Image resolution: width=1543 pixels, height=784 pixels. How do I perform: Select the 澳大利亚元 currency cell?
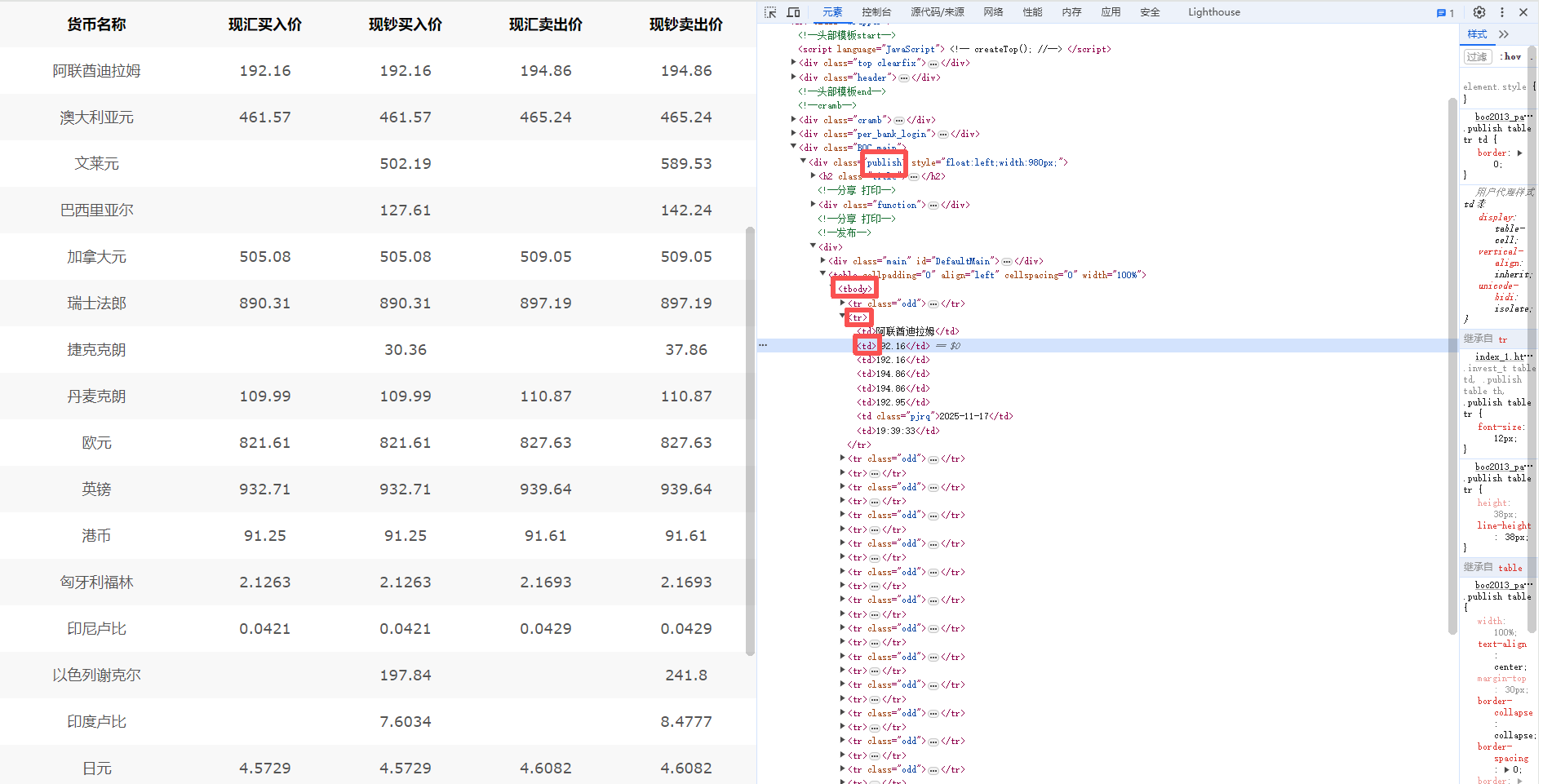(97, 117)
